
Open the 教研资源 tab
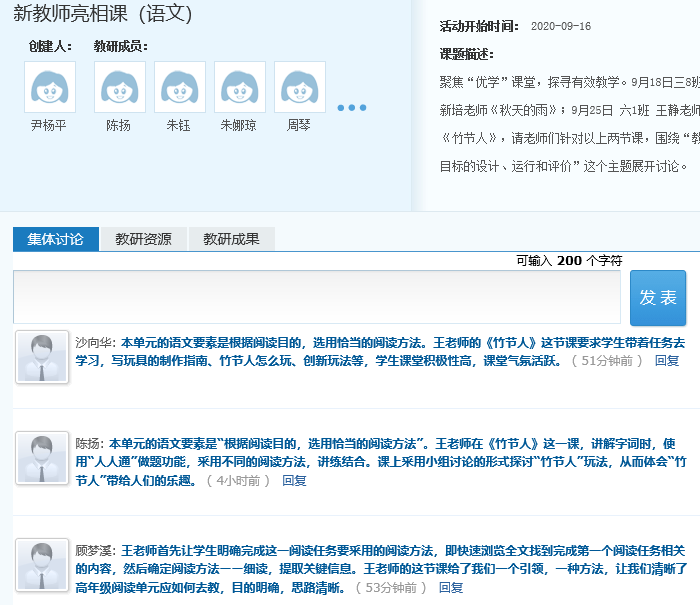click(143, 239)
